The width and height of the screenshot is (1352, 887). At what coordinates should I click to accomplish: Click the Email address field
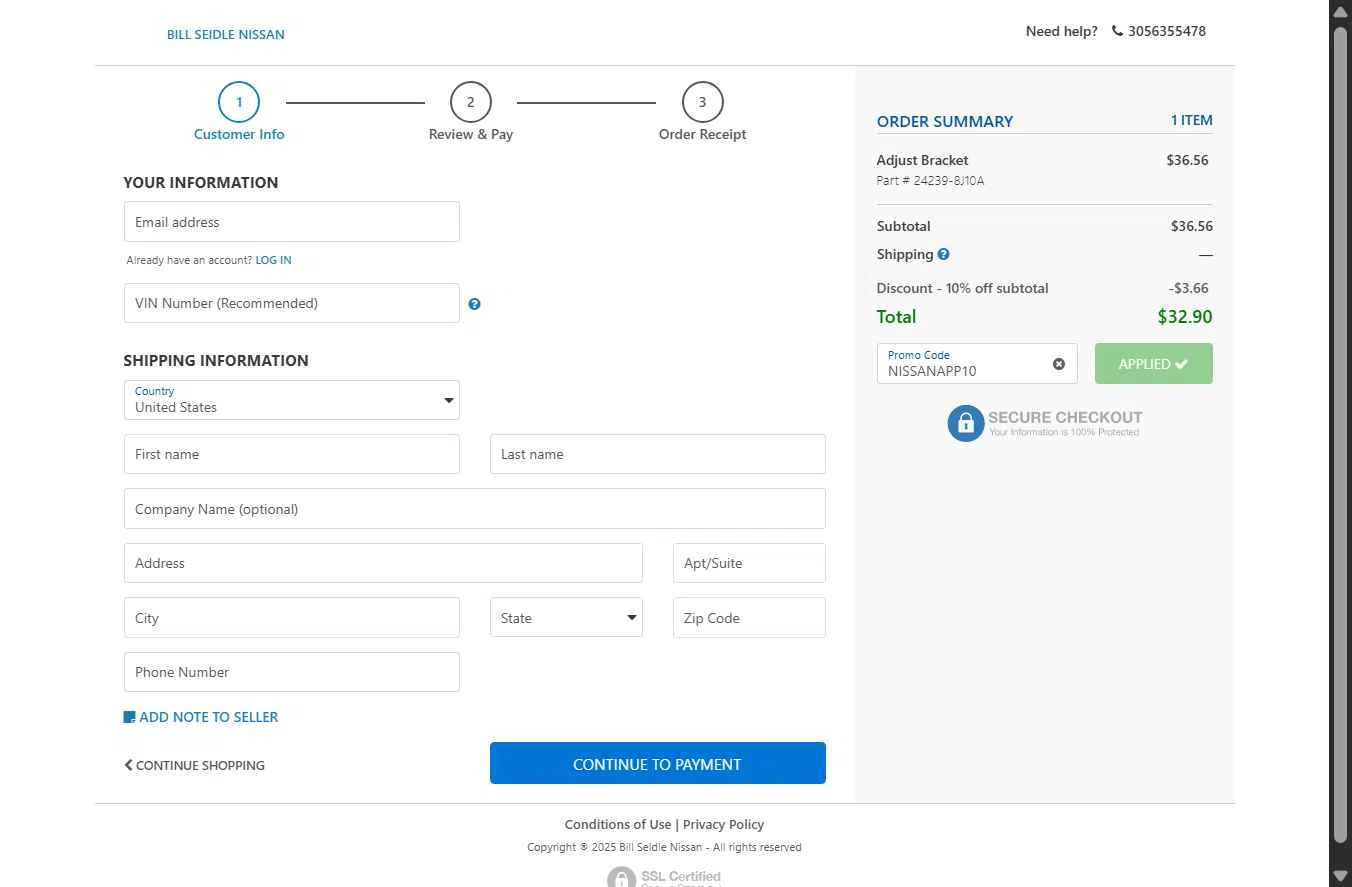coord(291,222)
